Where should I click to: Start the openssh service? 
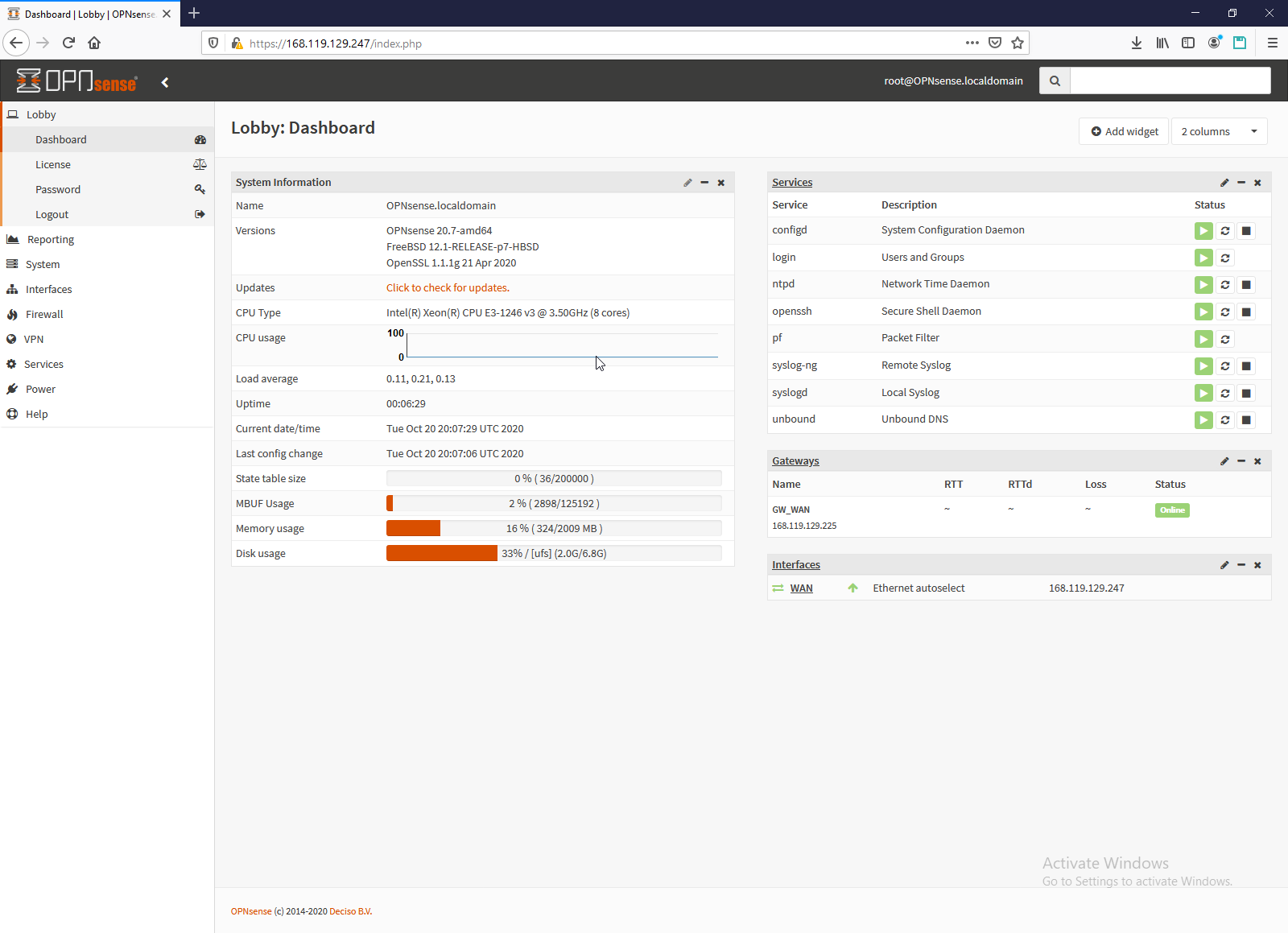[x=1203, y=312]
